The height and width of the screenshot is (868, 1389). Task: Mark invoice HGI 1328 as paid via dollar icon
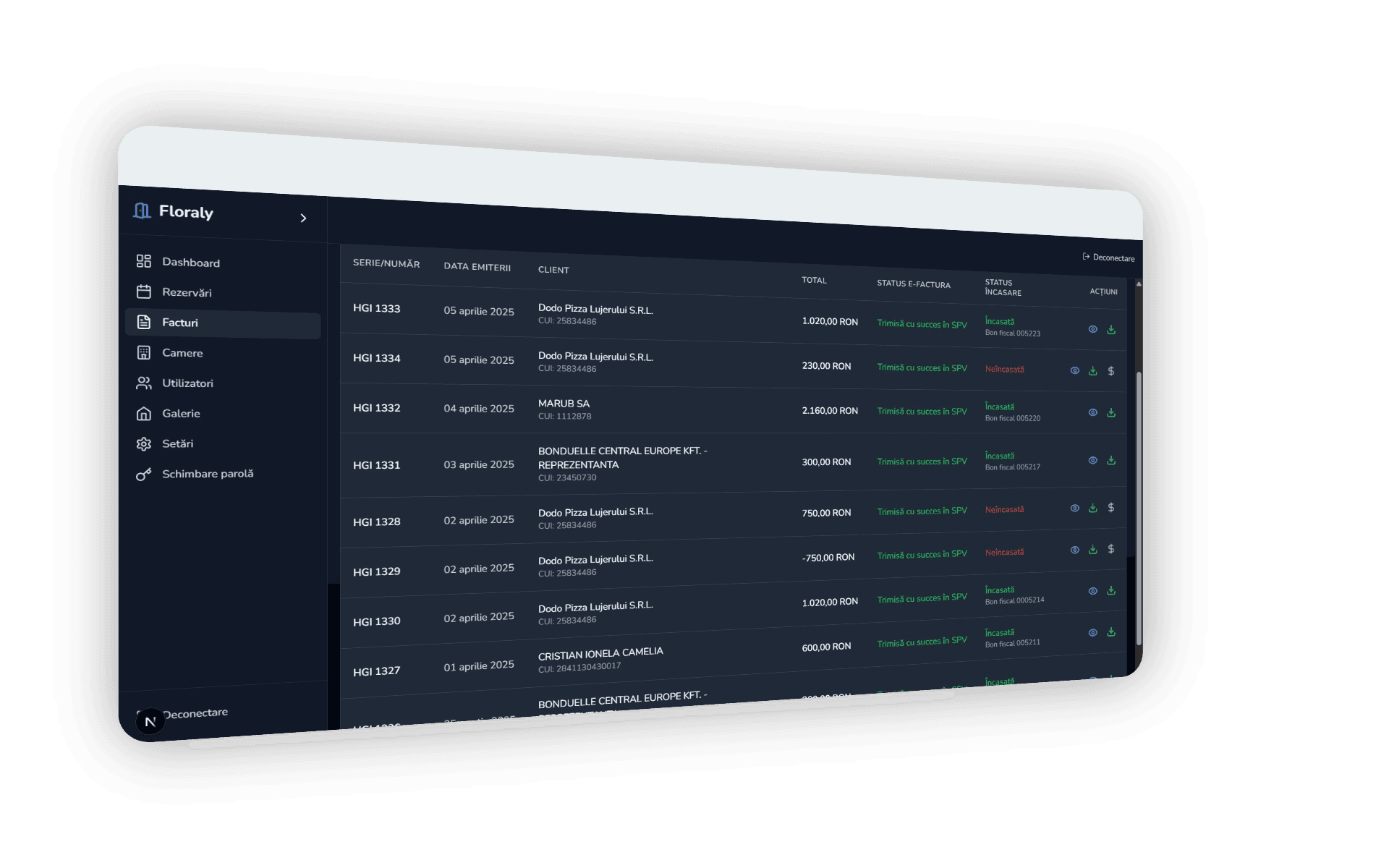pyautogui.click(x=1111, y=508)
